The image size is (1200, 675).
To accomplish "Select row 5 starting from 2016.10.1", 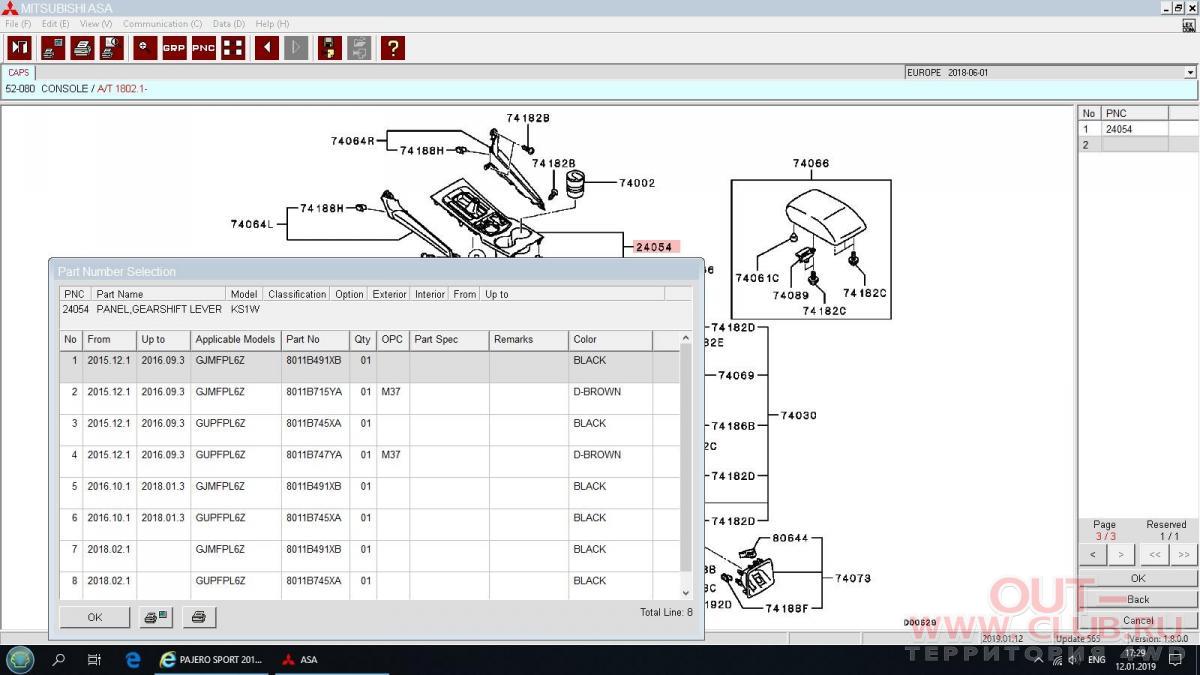I will 369,493.
